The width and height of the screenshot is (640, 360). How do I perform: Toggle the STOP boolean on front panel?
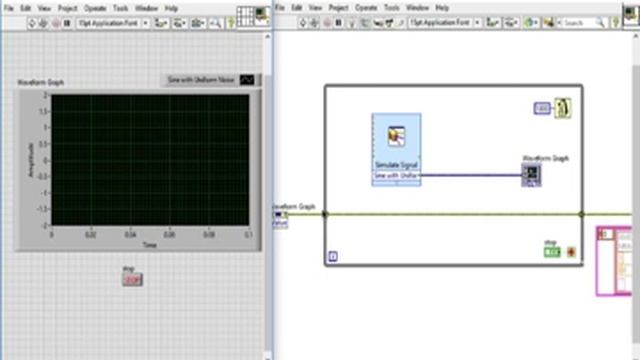point(133,280)
